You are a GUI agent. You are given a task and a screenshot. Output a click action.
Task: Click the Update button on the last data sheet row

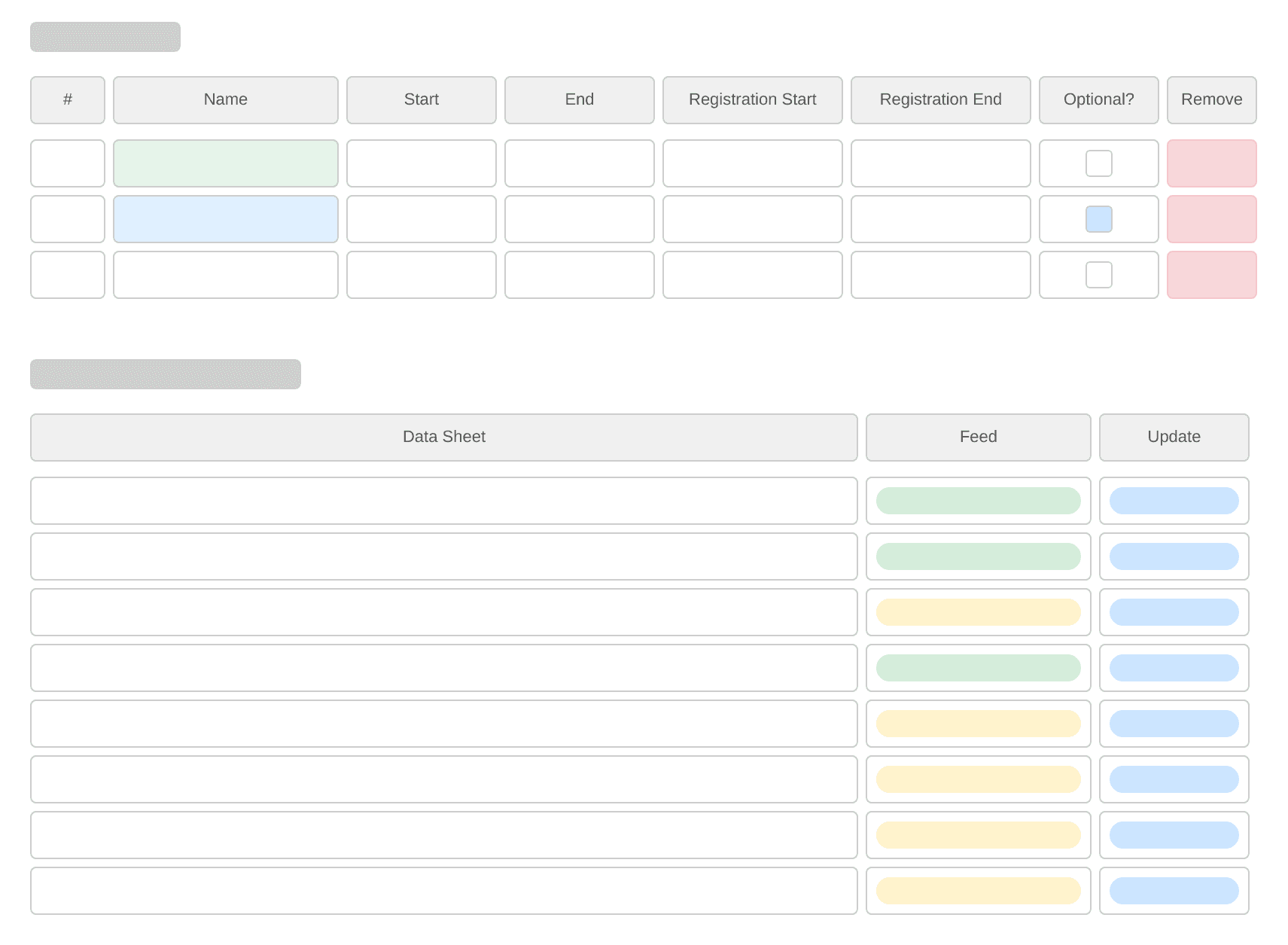pos(1174,891)
